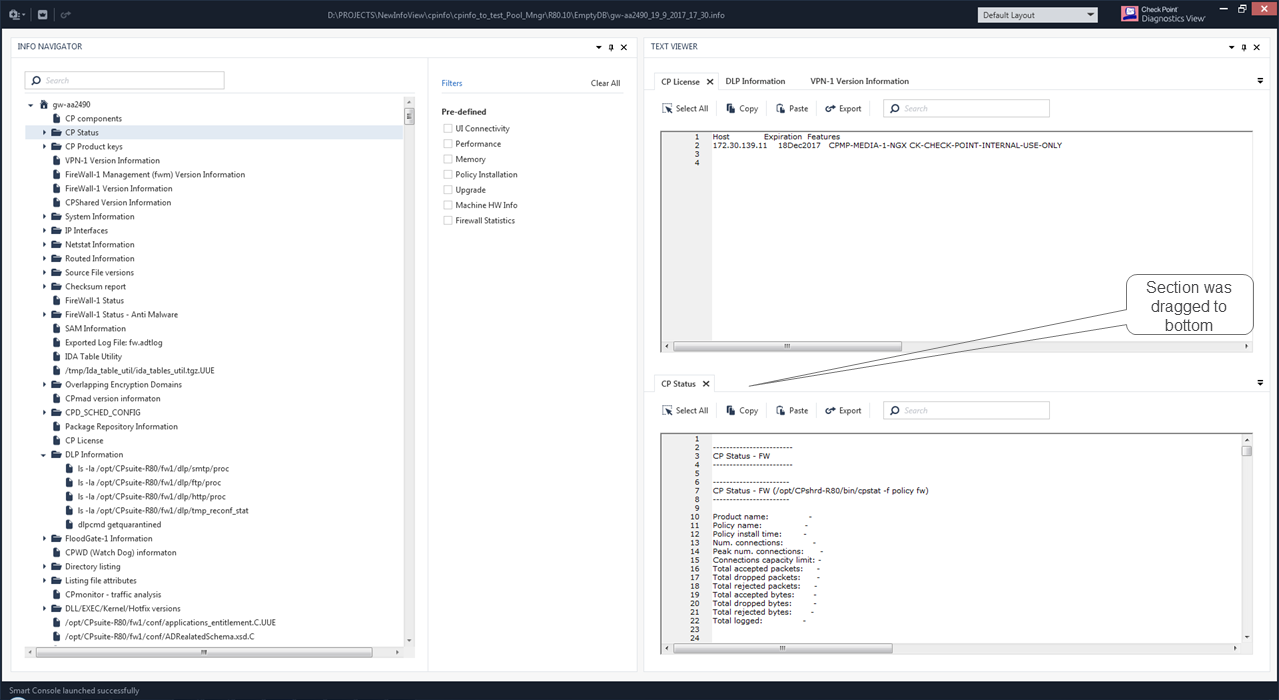
Task: Click the Info Navigator horizontal scrollbar
Action: pyautogui.click(x=204, y=652)
